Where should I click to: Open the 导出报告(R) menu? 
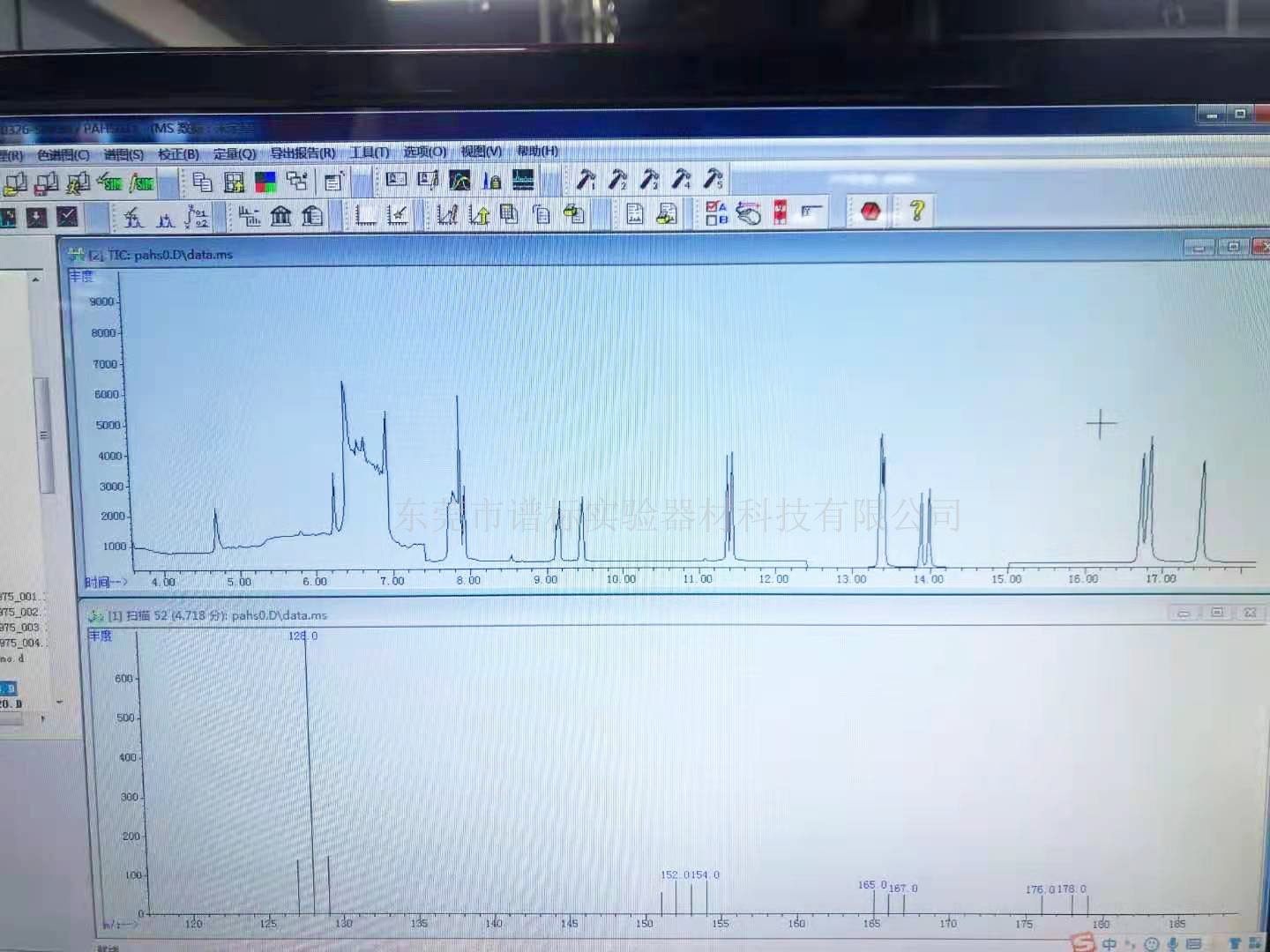303,152
